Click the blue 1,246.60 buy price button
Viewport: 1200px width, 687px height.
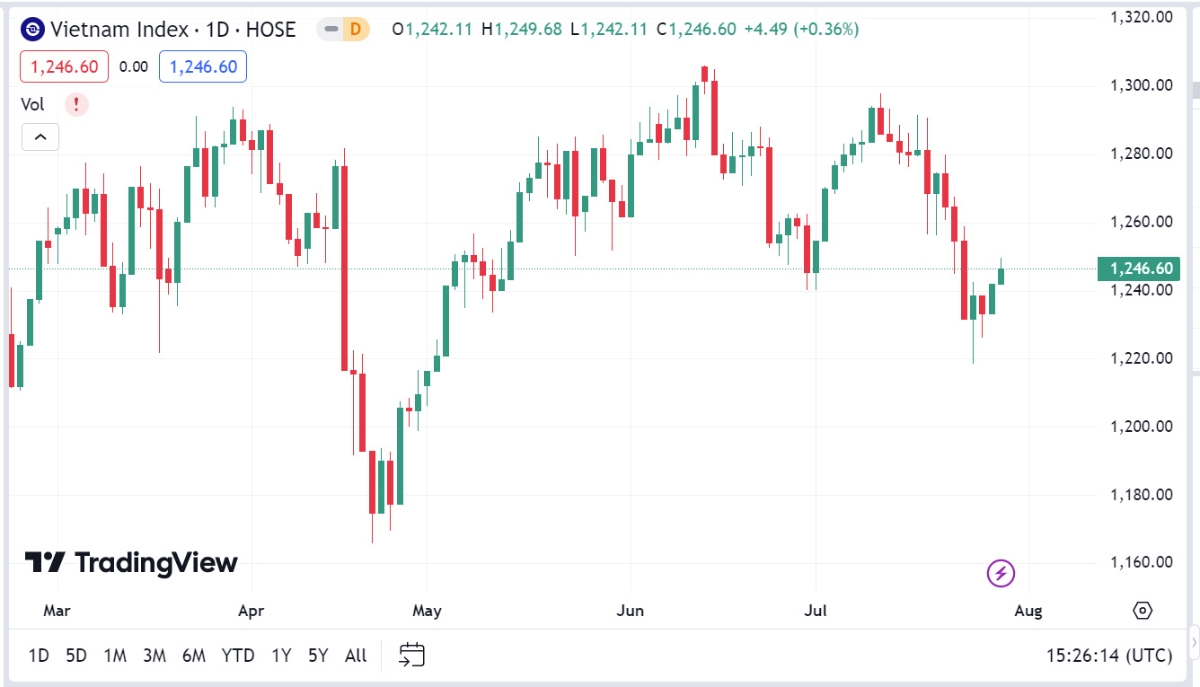pos(203,67)
